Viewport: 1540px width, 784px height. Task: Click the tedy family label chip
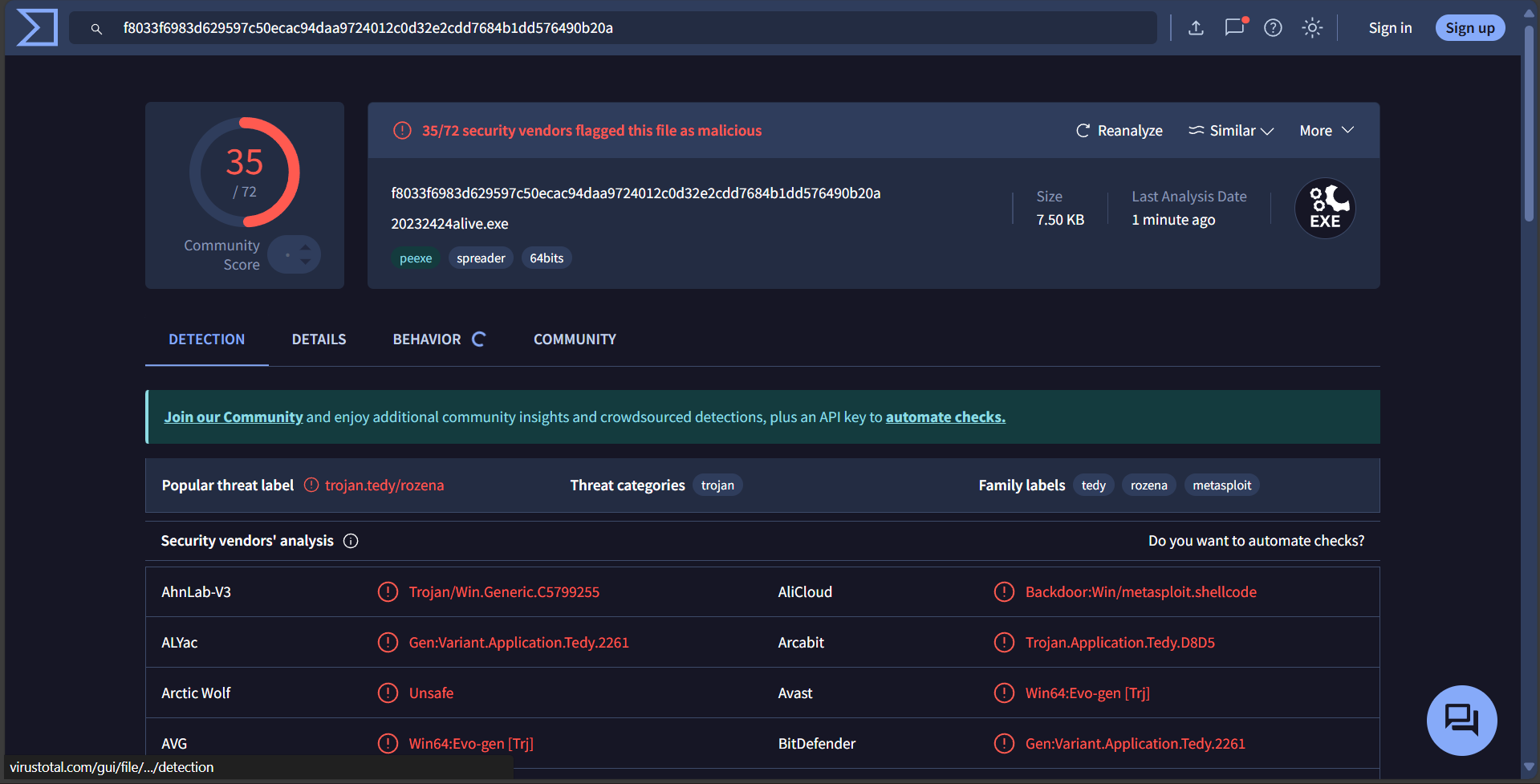(x=1093, y=485)
